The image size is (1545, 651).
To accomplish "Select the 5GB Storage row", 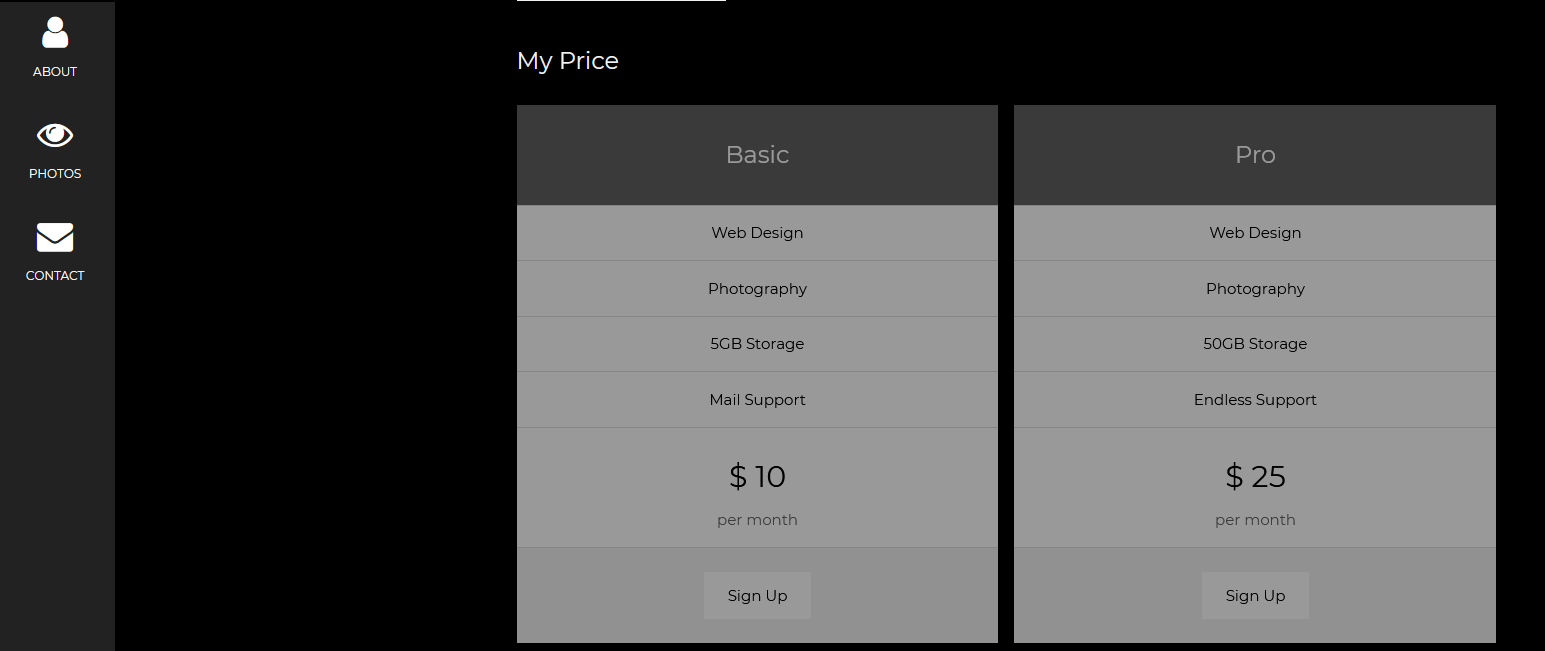I will (x=757, y=343).
